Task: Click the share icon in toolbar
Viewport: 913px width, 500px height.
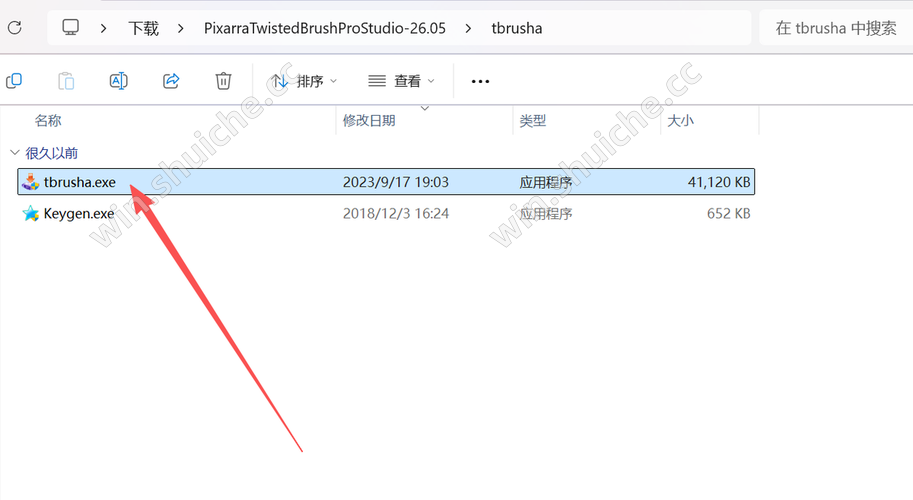Action: (x=171, y=81)
